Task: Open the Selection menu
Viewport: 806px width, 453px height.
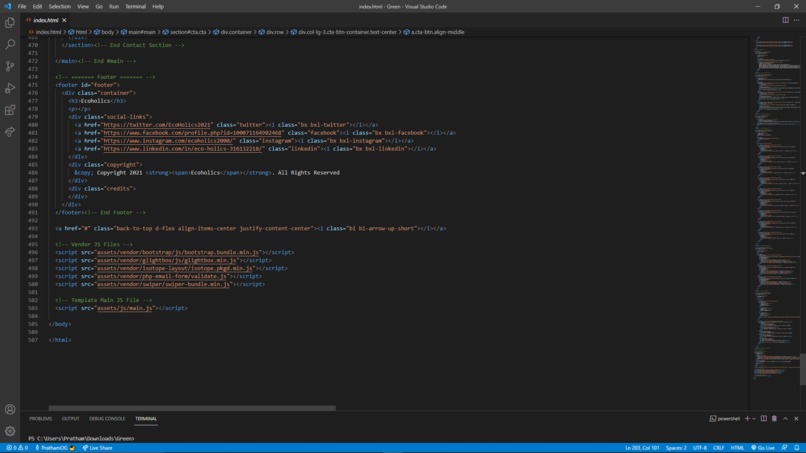Action: click(x=60, y=7)
